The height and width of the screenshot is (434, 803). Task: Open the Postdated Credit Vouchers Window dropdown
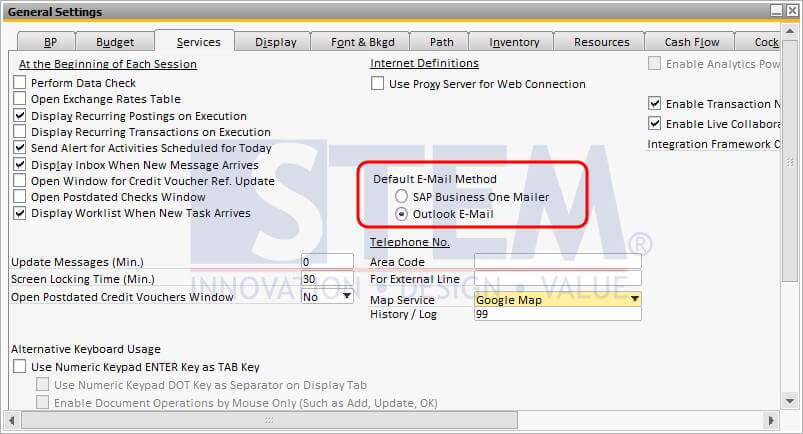point(347,296)
